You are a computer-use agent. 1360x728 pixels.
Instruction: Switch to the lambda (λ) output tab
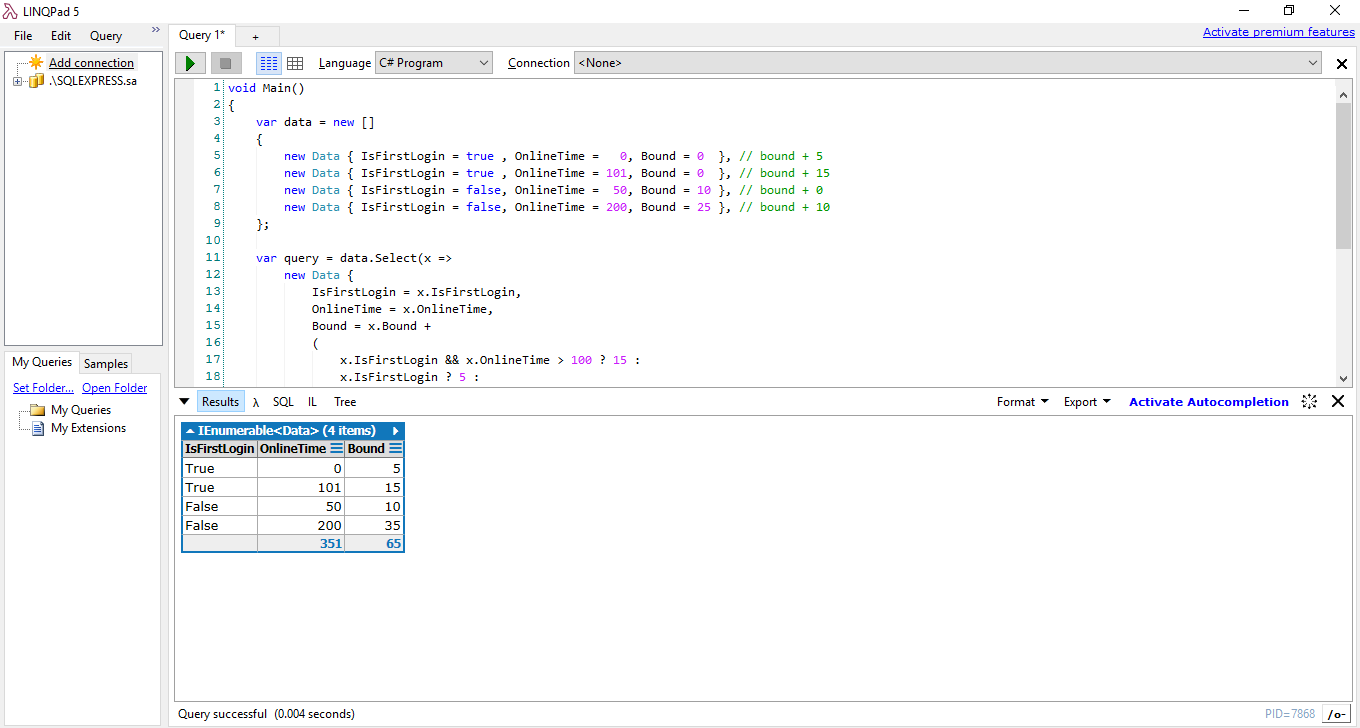tap(256, 402)
